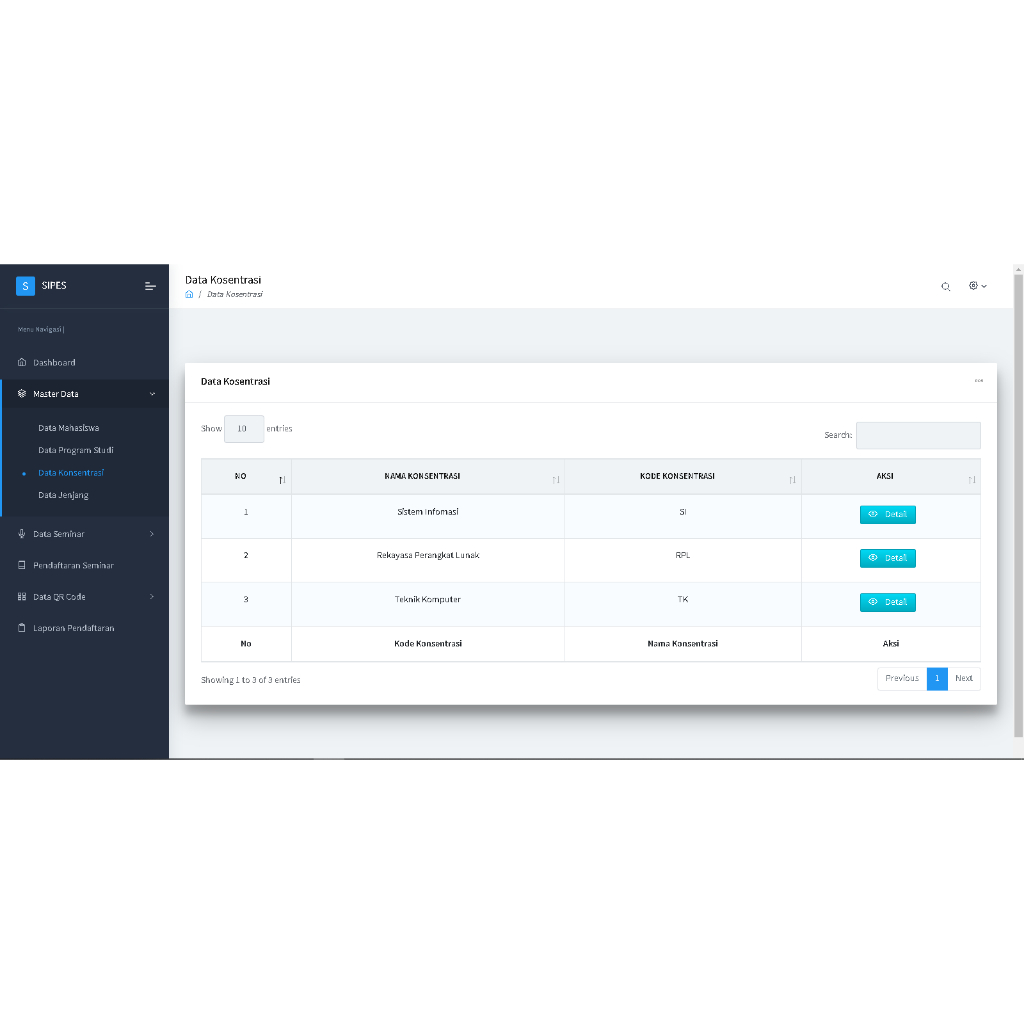This screenshot has height=1024, width=1024.
Task: Open Pendaftaran Seminar menu item
Action: (x=84, y=566)
